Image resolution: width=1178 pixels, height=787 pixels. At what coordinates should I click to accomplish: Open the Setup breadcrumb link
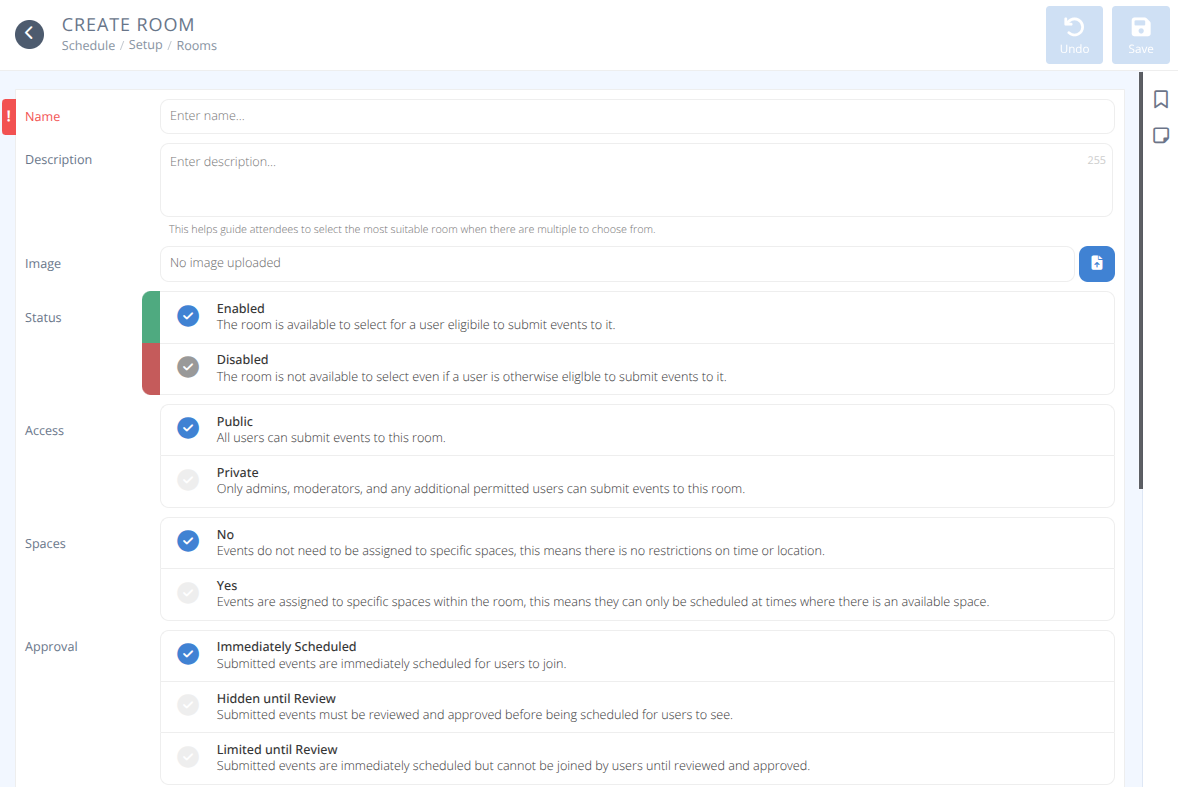(145, 45)
